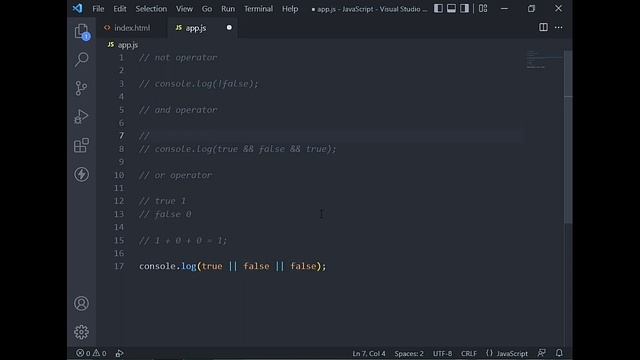Click the '// not operator' comment

coord(178,58)
